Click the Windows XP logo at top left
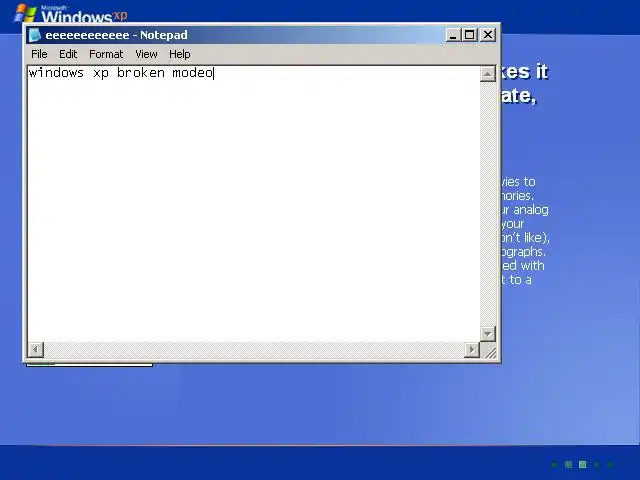The height and width of the screenshot is (480, 640). point(71,13)
